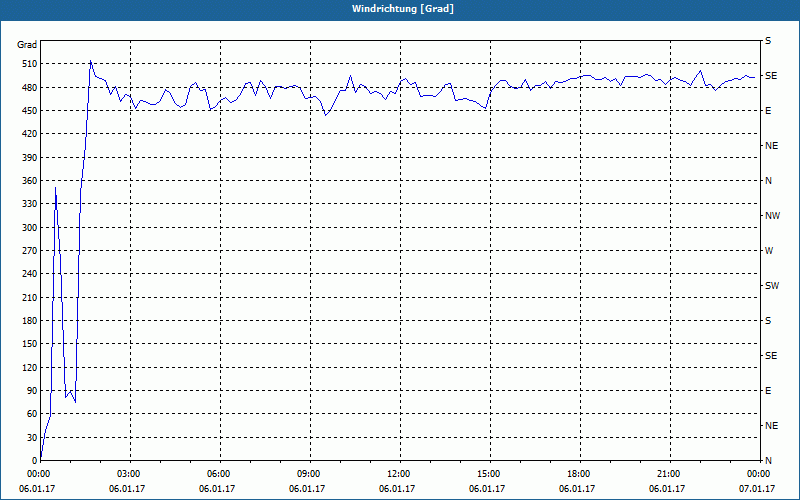Click the Windrichtung [Grad] title bar
This screenshot has height=500, width=800.
pyautogui.click(x=402, y=9)
